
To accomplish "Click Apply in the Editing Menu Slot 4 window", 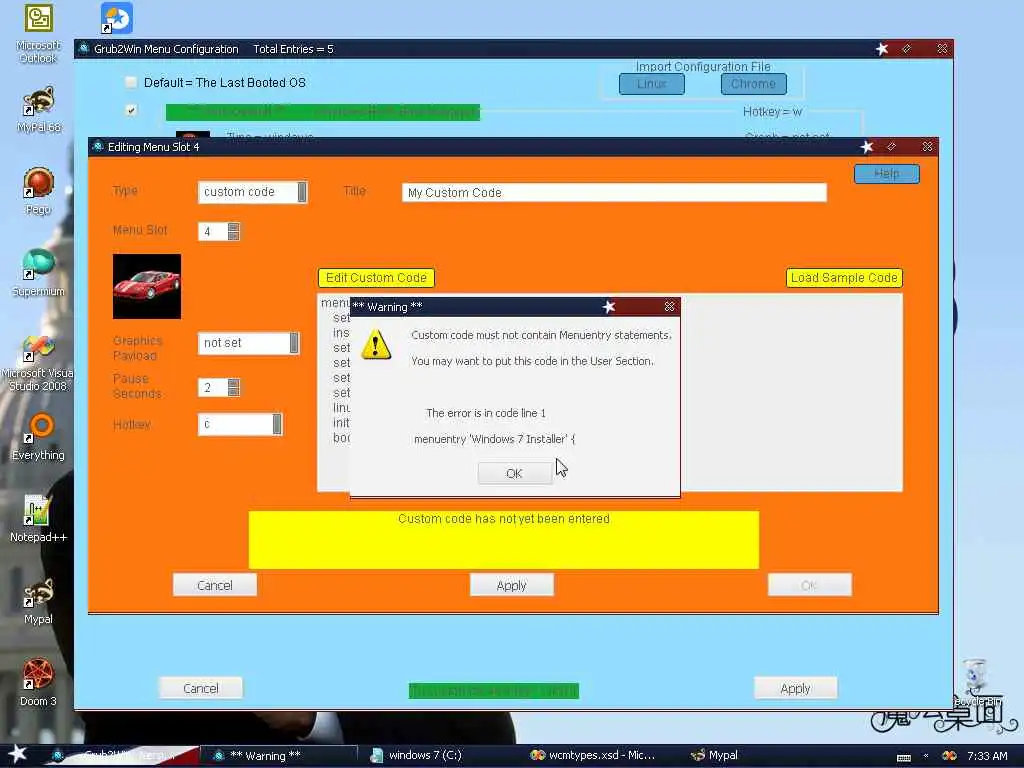I will pos(511,585).
